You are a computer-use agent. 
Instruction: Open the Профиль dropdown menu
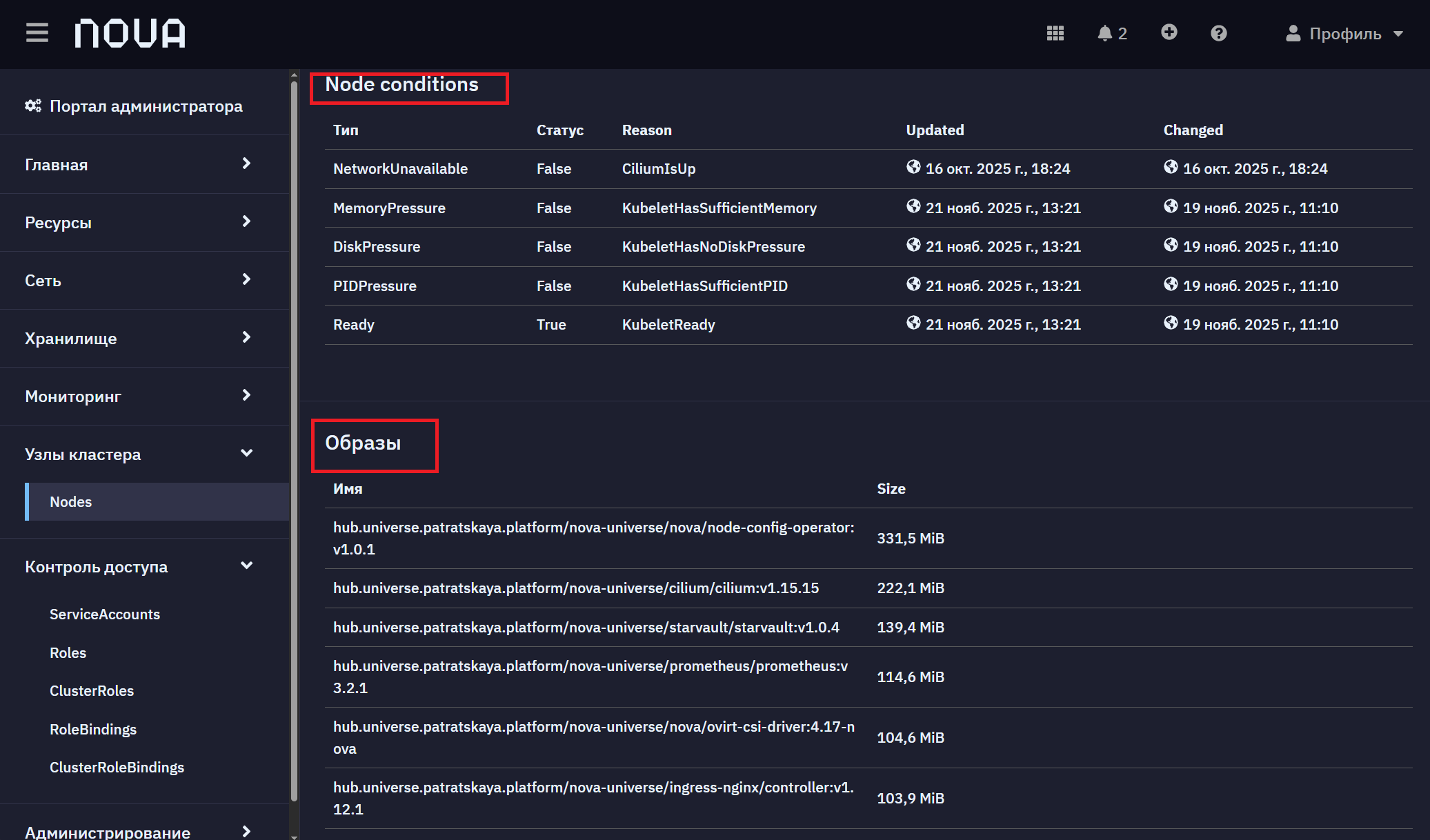click(1344, 34)
